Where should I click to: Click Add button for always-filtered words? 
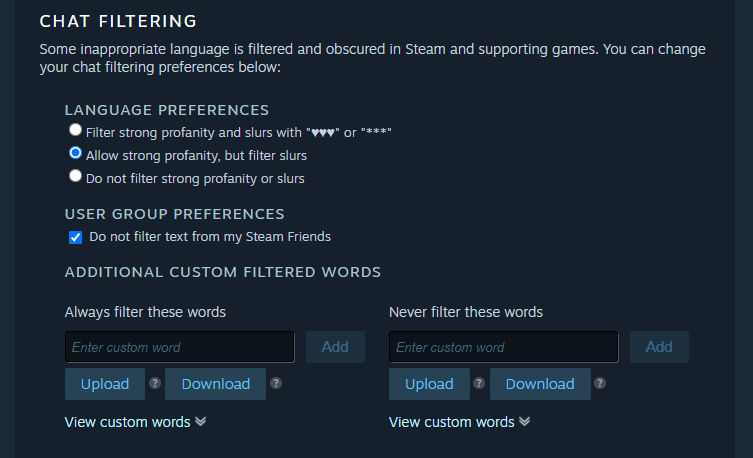tap(335, 347)
